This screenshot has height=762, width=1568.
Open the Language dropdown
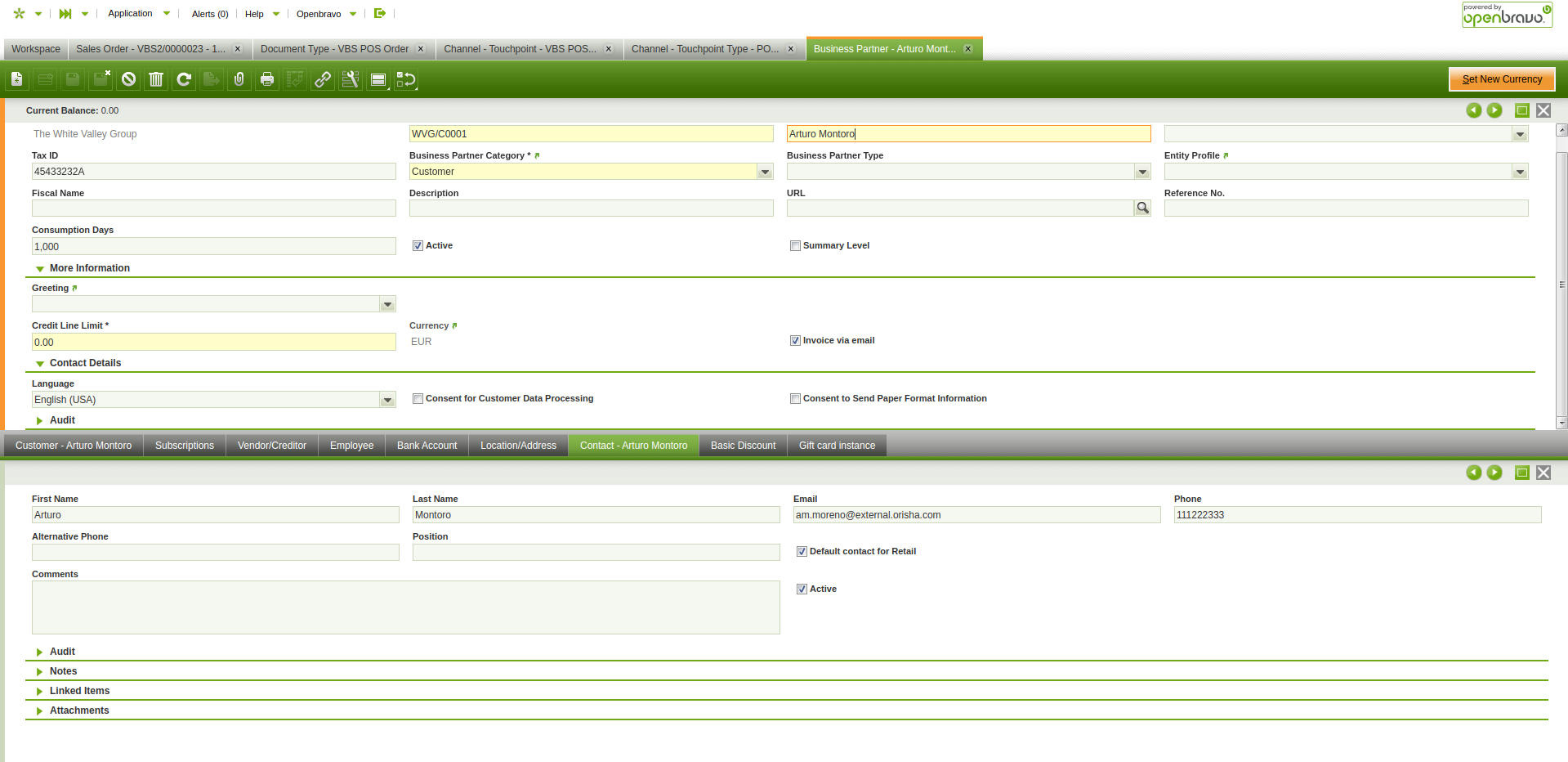[387, 400]
